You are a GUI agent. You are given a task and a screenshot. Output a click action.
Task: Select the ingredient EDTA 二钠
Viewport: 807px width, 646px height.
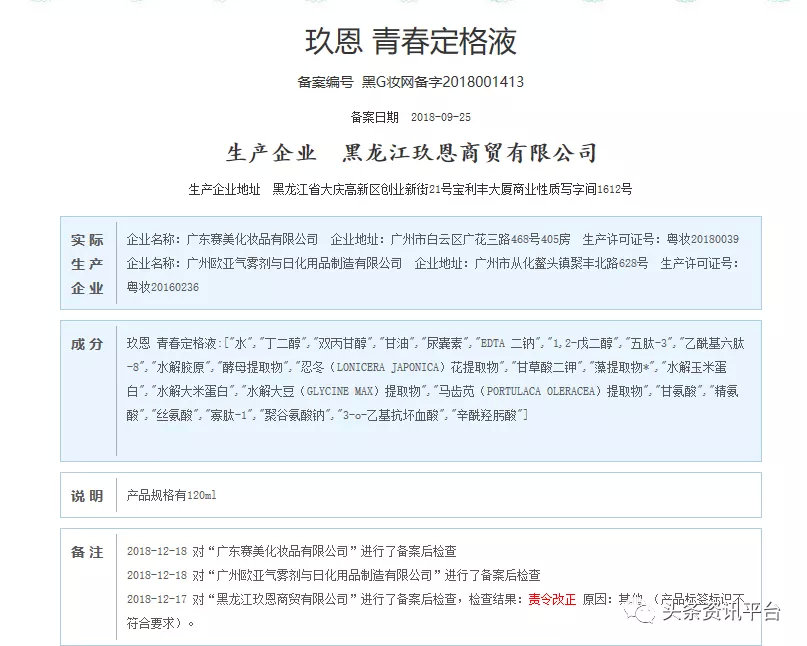click(507, 343)
